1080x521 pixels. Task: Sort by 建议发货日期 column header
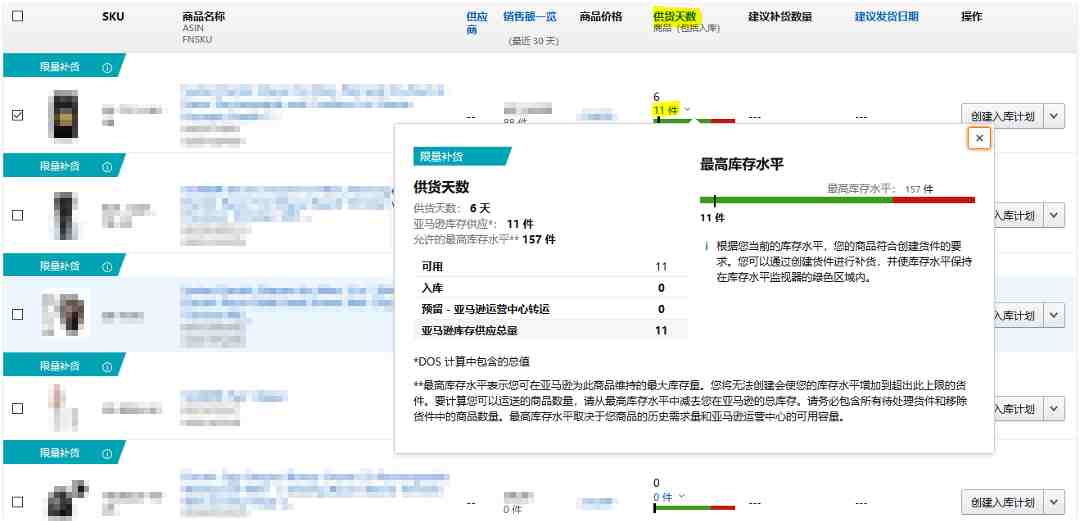(x=886, y=17)
